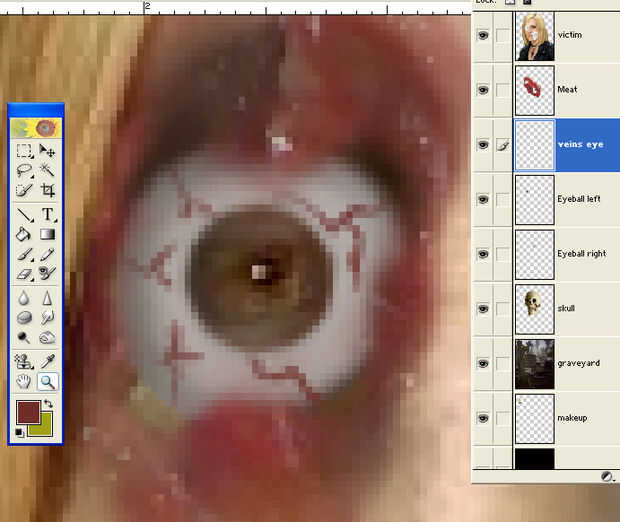The height and width of the screenshot is (522, 620).
Task: Swap foreground and background colors
Action: click(48, 404)
